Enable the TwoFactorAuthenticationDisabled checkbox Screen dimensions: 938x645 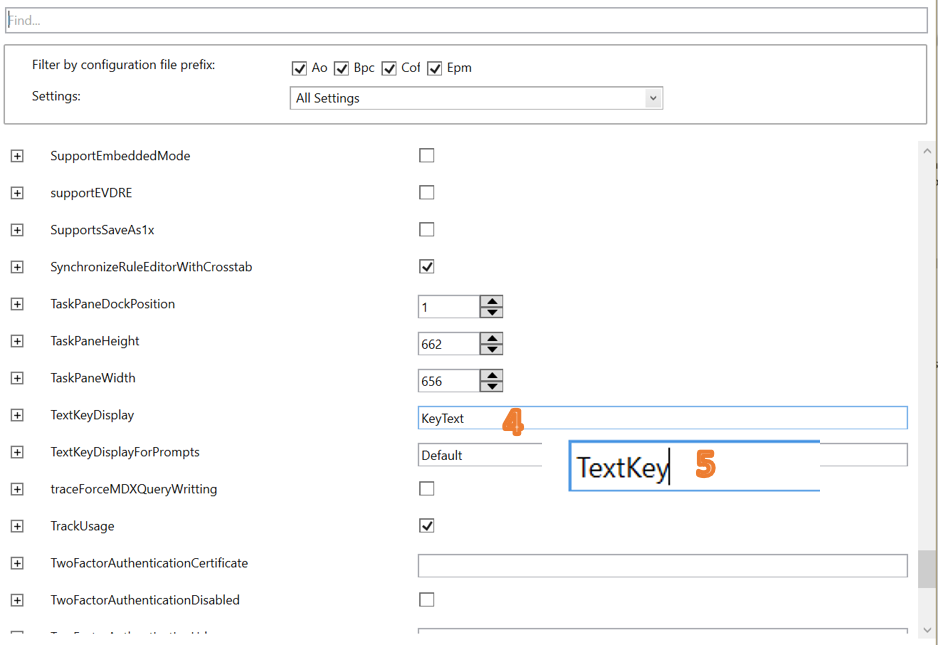pyautogui.click(x=427, y=600)
